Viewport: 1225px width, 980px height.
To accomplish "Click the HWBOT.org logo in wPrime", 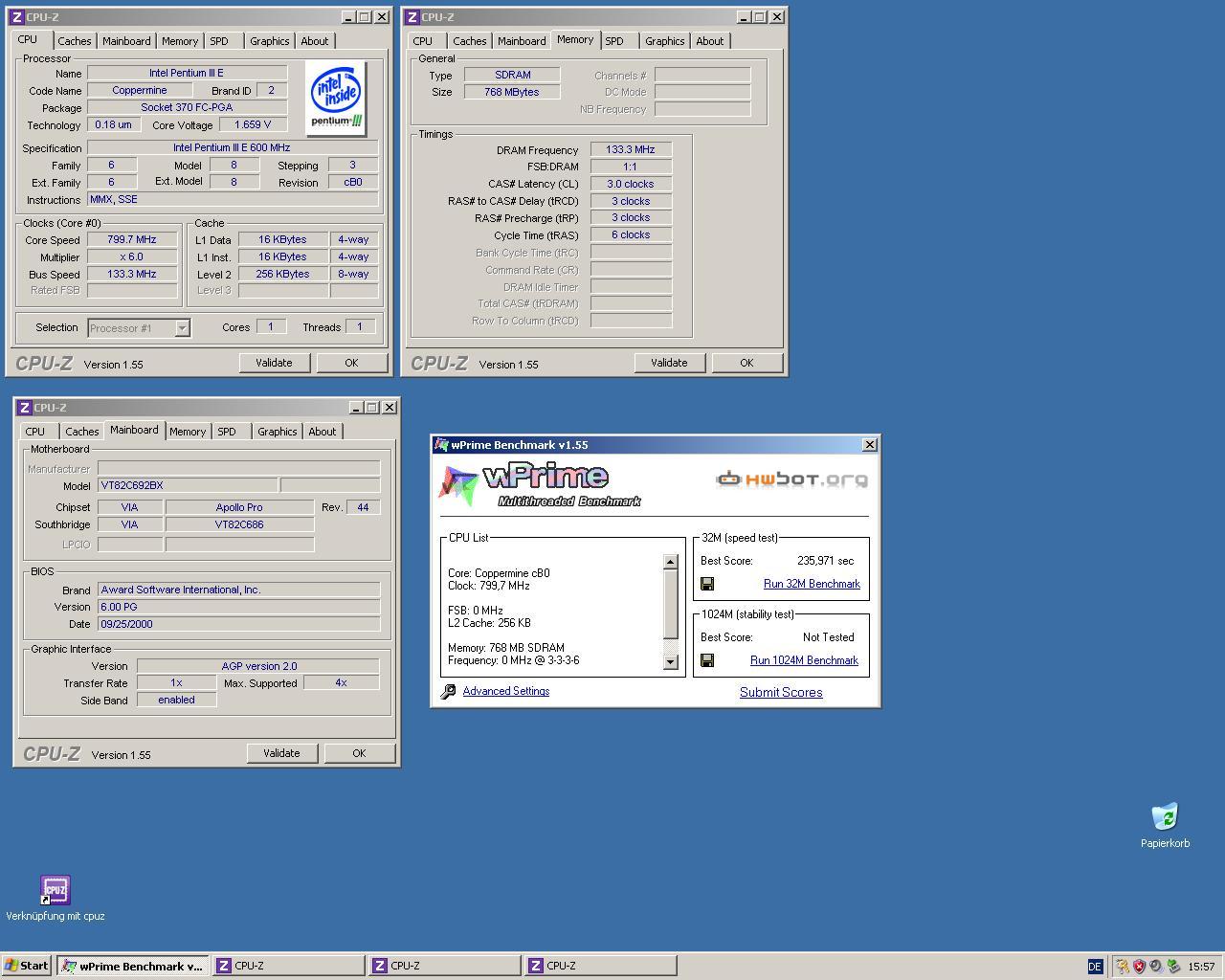I will coord(792,479).
